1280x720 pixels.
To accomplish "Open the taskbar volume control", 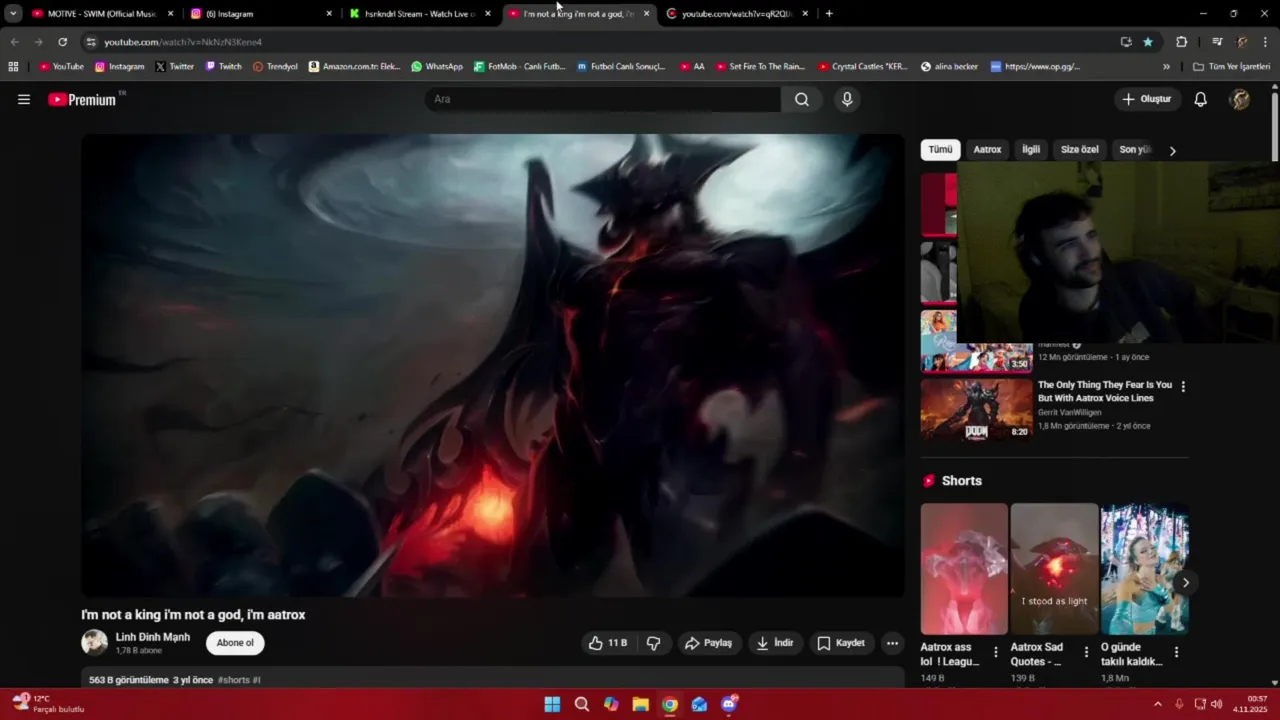I will pos(1217,704).
